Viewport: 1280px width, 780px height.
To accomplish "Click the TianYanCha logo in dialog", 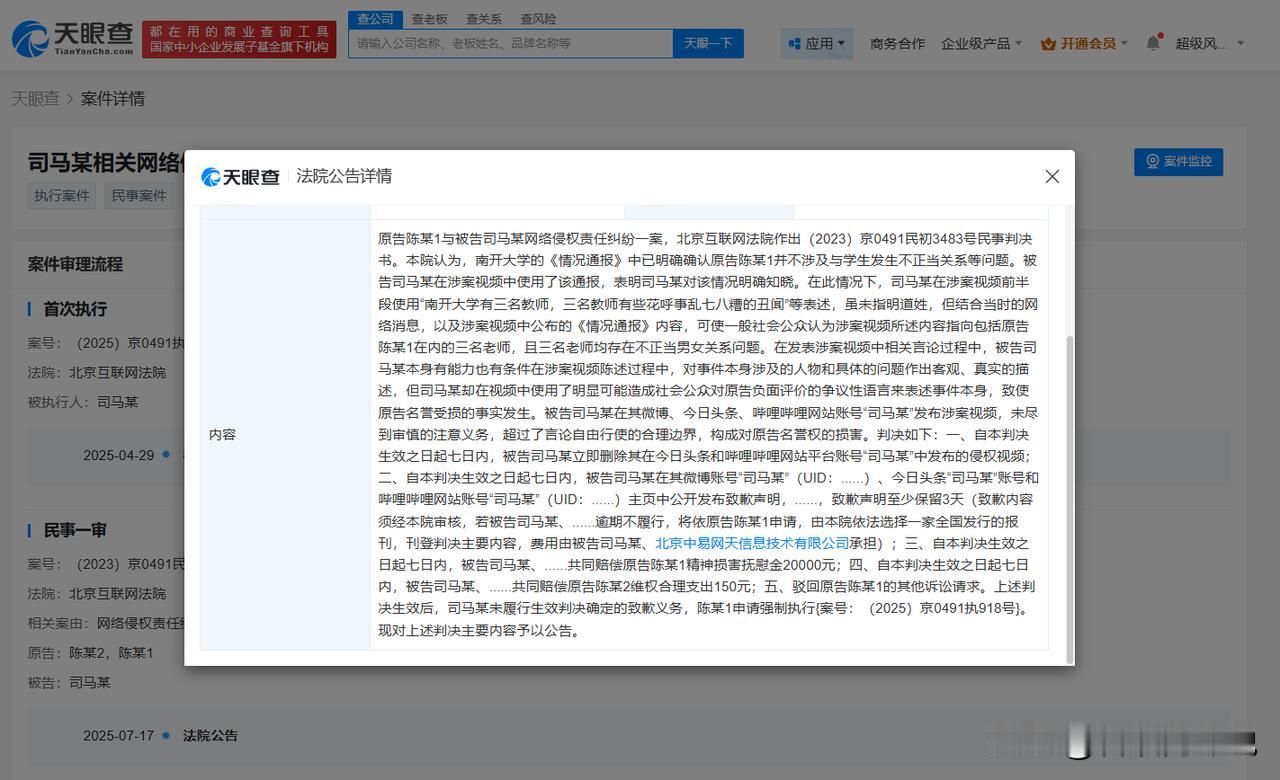I will coord(241,177).
